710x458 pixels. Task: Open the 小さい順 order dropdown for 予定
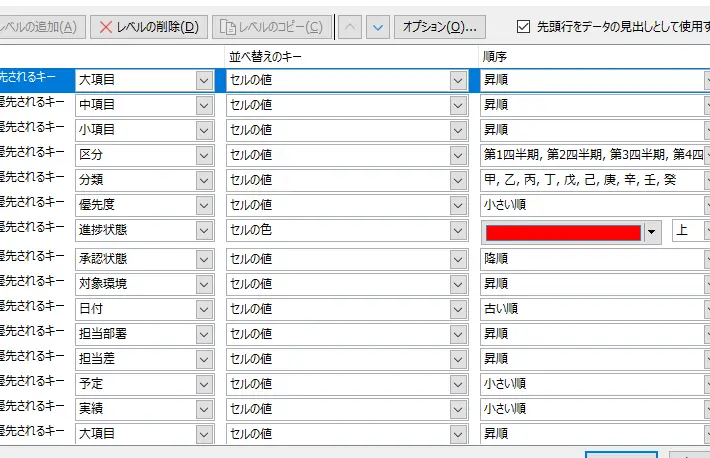595,384
